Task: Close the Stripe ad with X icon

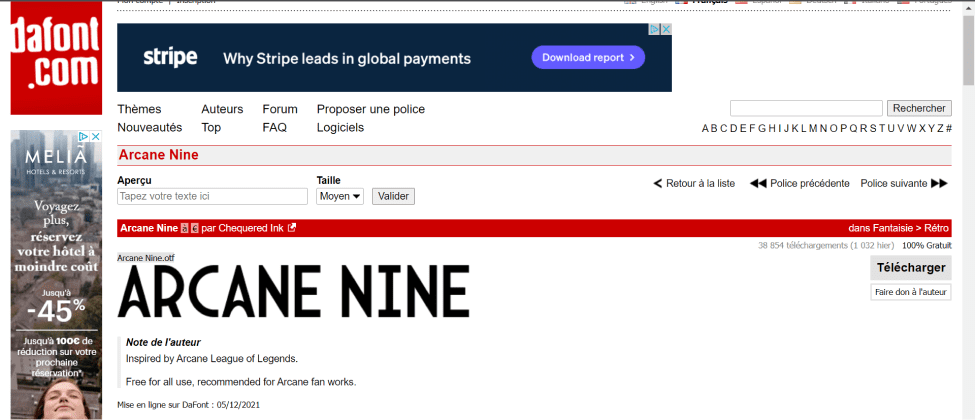Action: coord(666,29)
